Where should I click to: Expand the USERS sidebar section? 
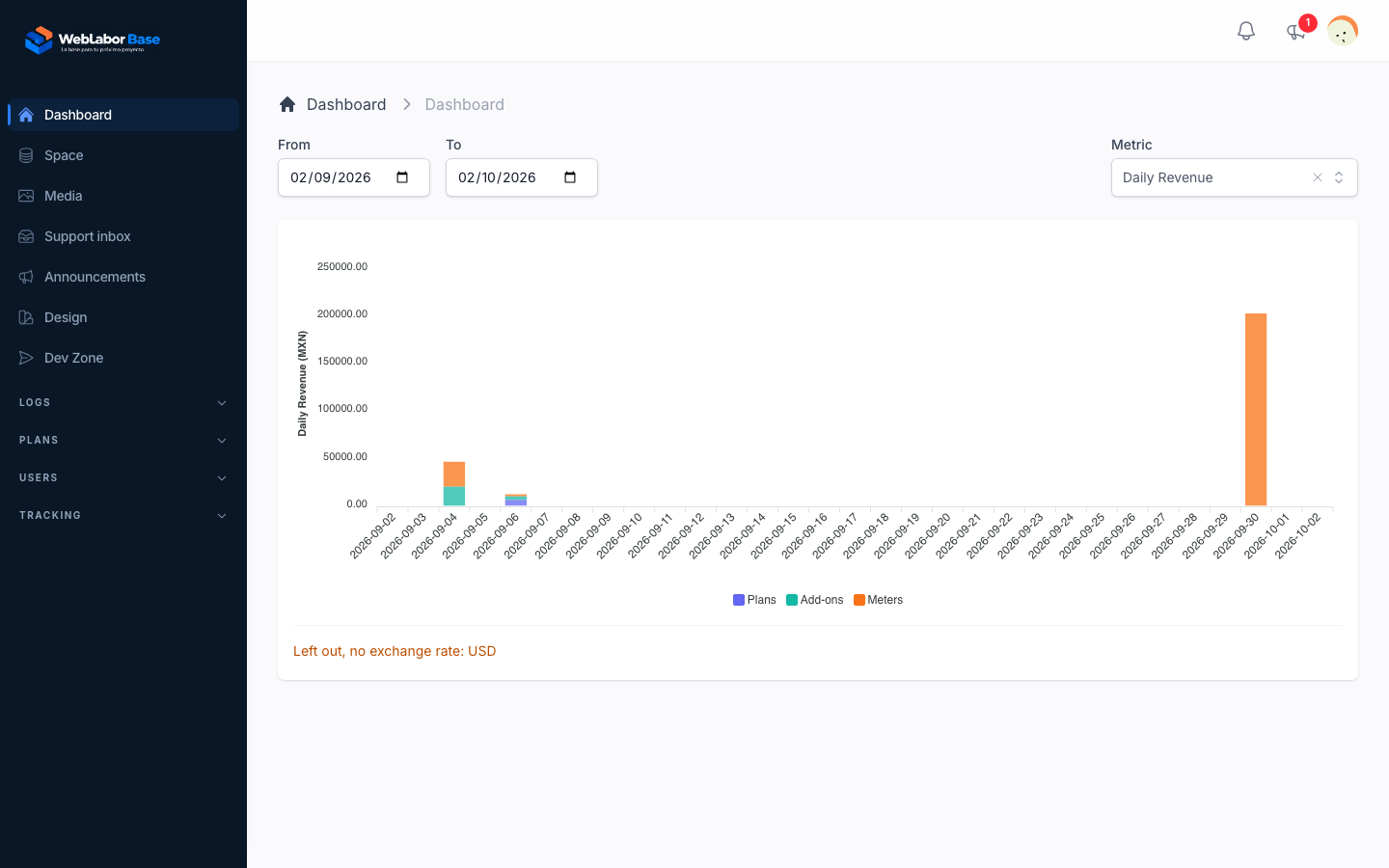(x=123, y=477)
